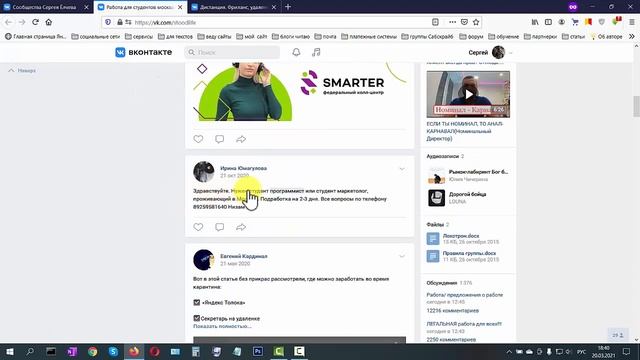
Task: Reload the page
Action: (36, 22)
